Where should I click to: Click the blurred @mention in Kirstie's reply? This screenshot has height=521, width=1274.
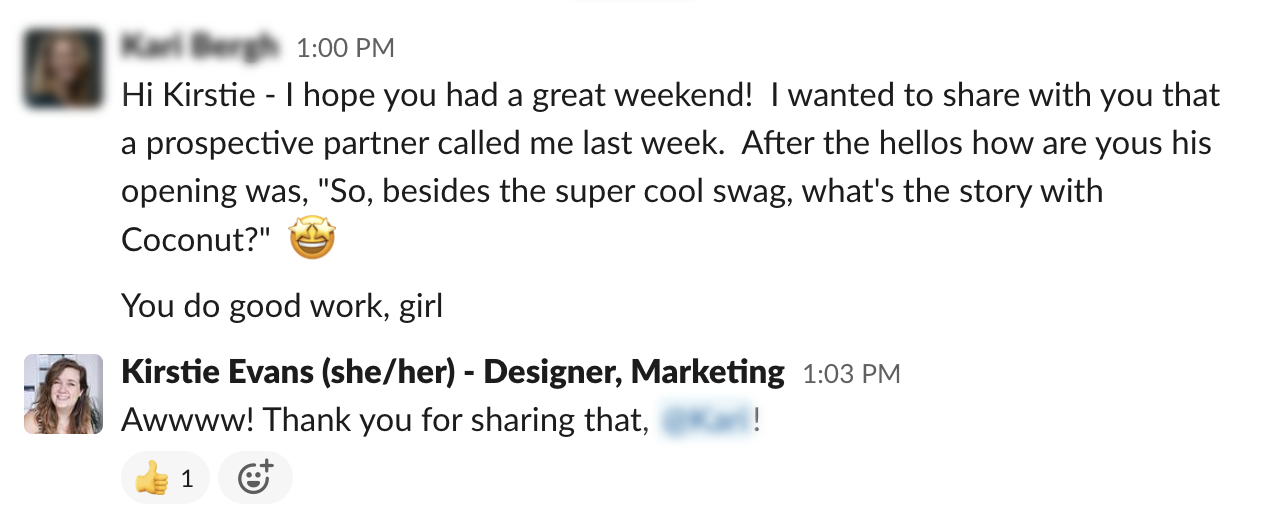[x=707, y=421]
